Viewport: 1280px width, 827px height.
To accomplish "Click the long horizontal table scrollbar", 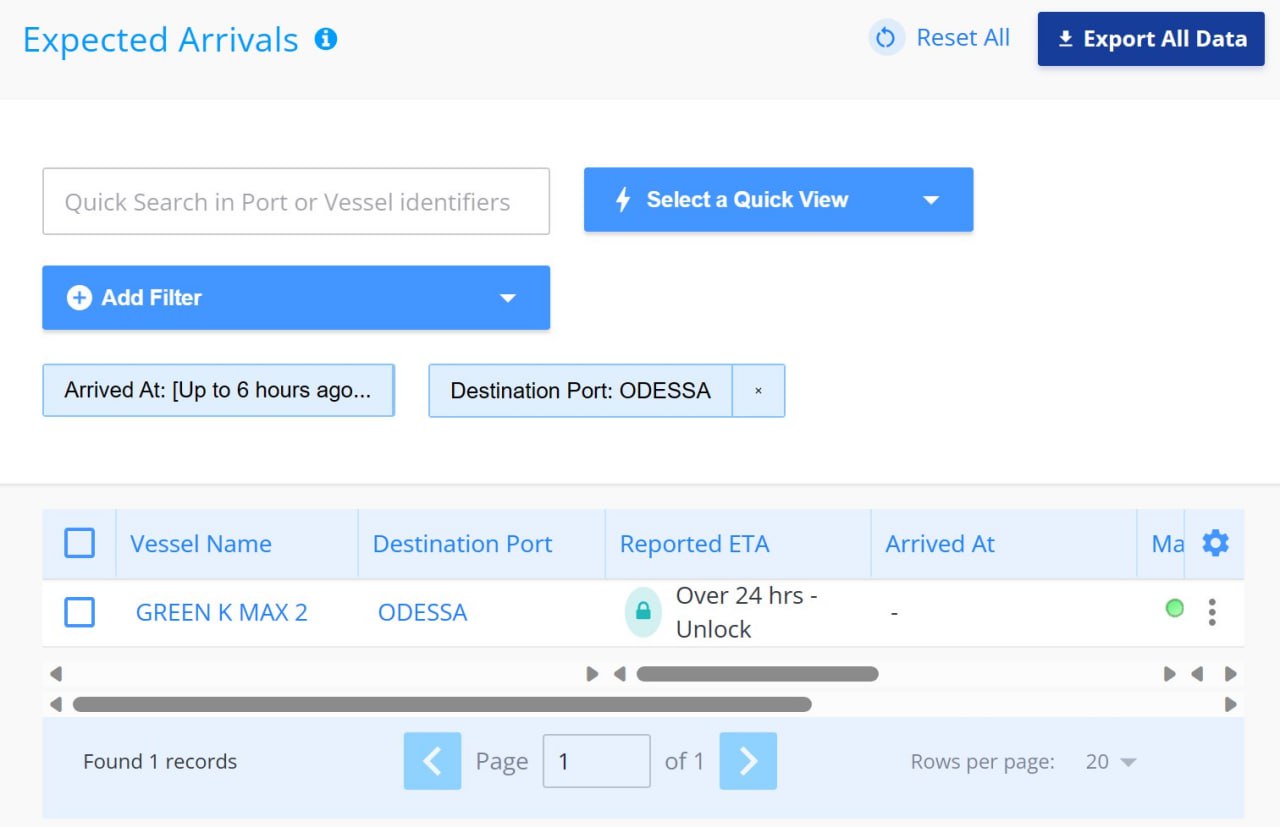I will pos(441,704).
